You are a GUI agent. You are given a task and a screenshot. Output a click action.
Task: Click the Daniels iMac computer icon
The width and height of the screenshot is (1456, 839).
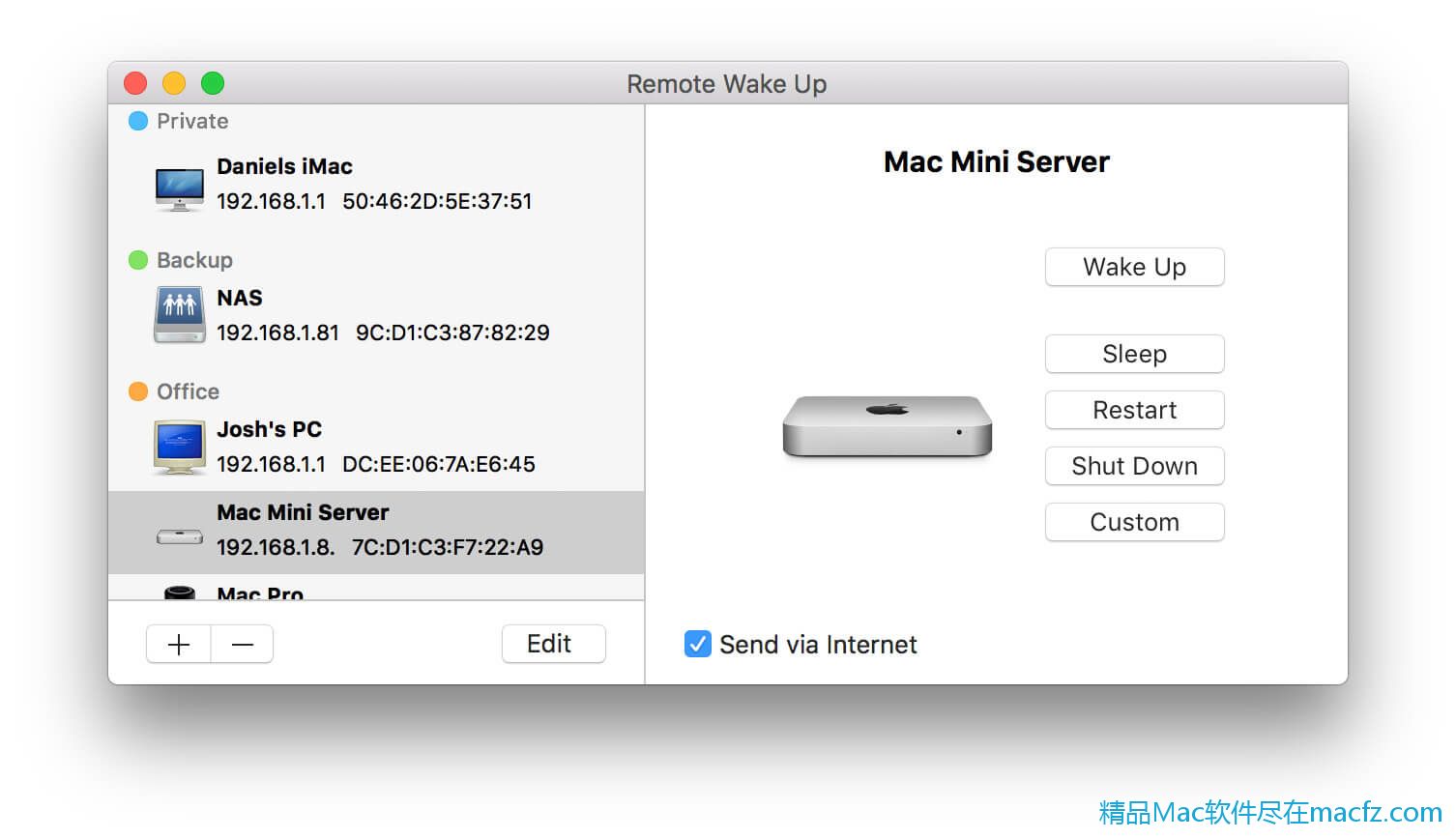coord(180,188)
